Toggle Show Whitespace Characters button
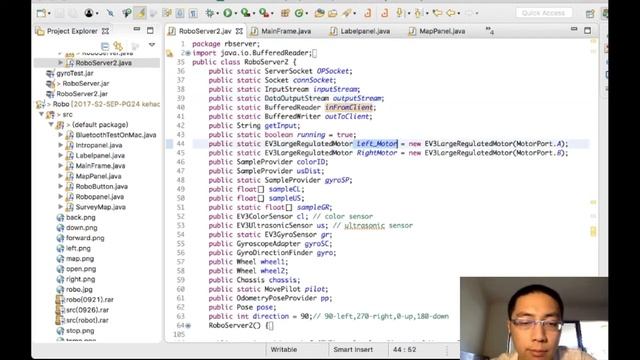Viewport: 640px width, 360px height. coord(193,13)
